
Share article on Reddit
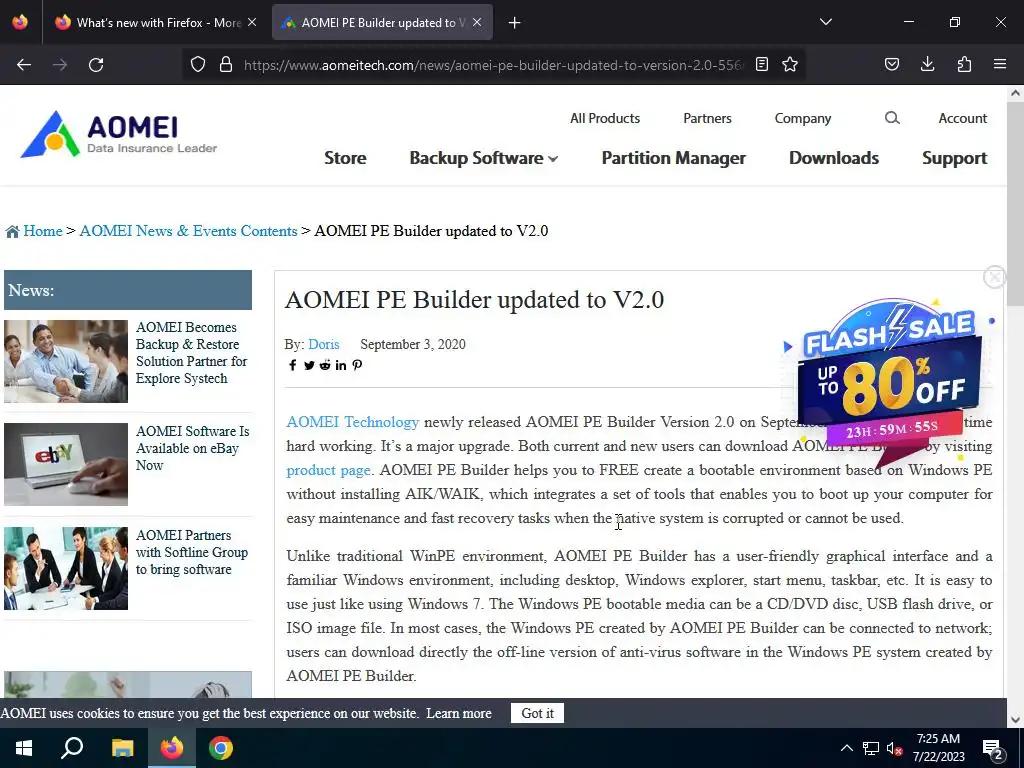[325, 365]
